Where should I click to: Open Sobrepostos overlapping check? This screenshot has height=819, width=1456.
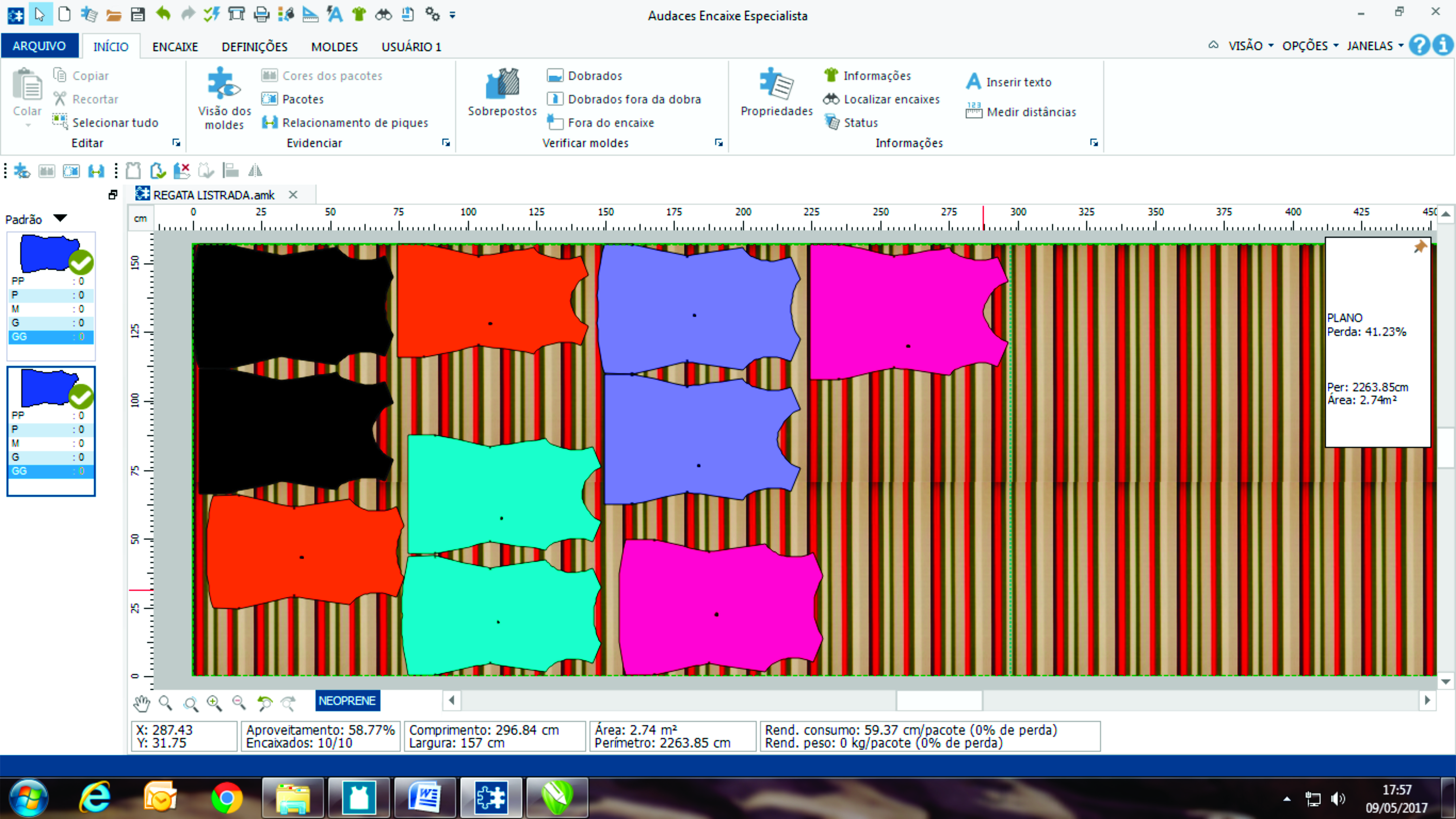[x=502, y=92]
